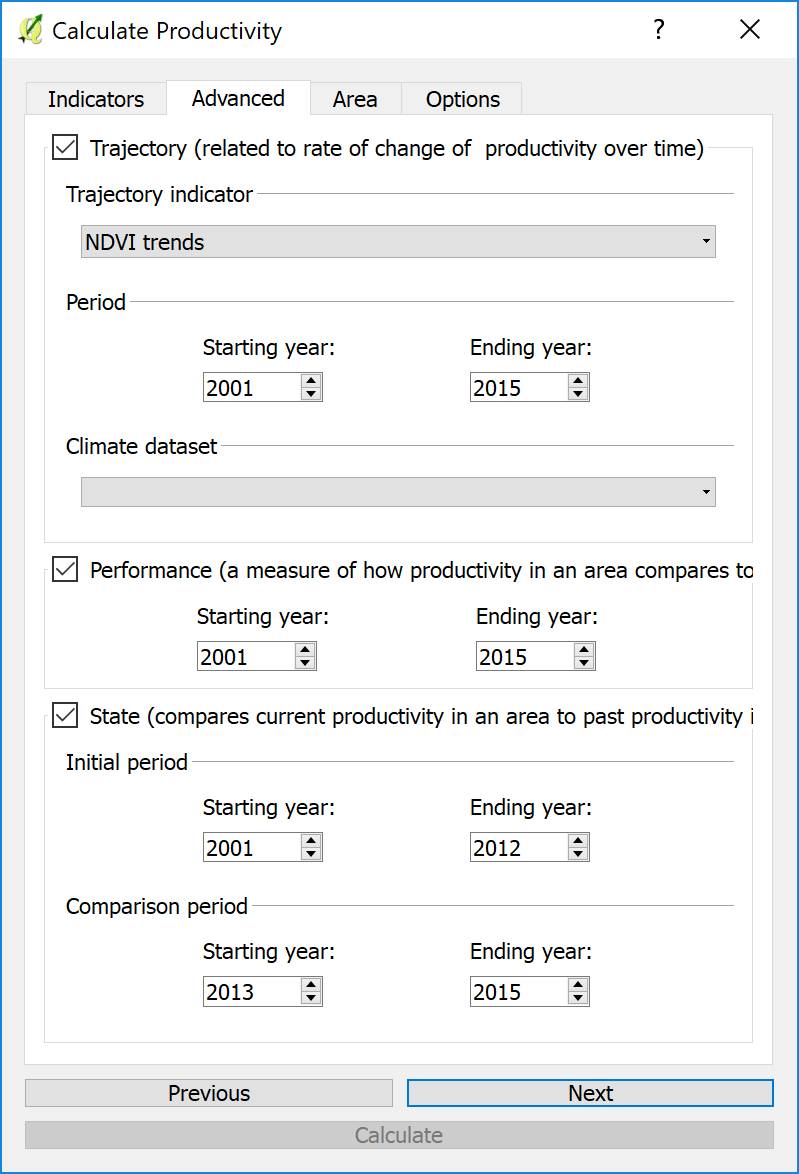Decrease Performance starting year with down arrow
This screenshot has height=1174, width=799.
point(305,663)
